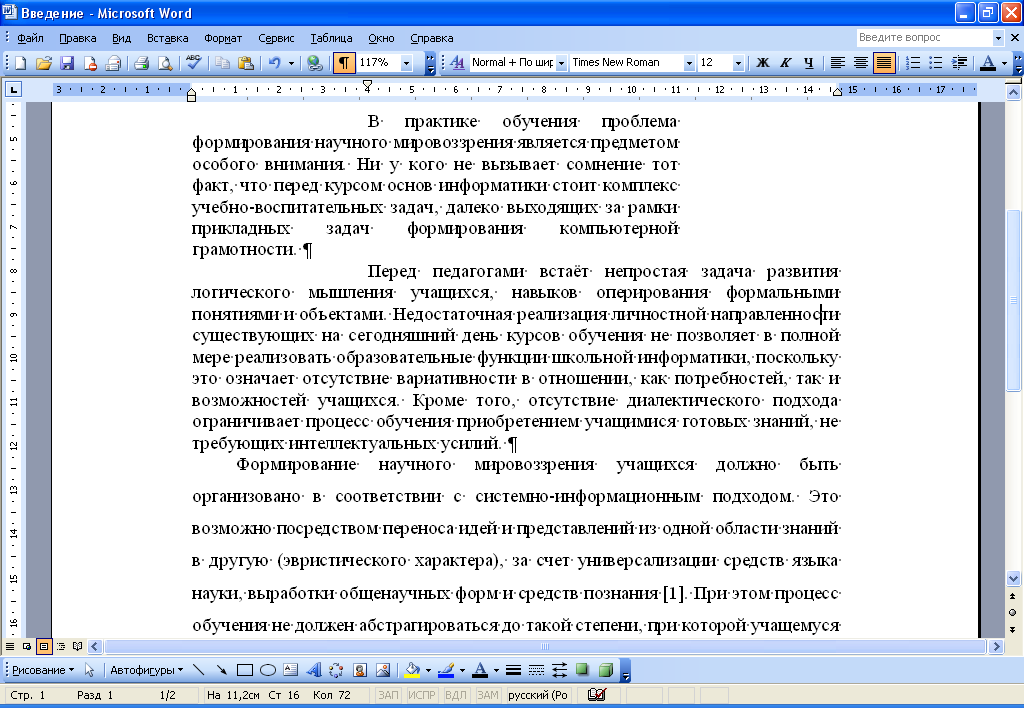The width and height of the screenshot is (1024, 708).
Task: Open the font size 12 dropdown
Action: click(x=738, y=63)
